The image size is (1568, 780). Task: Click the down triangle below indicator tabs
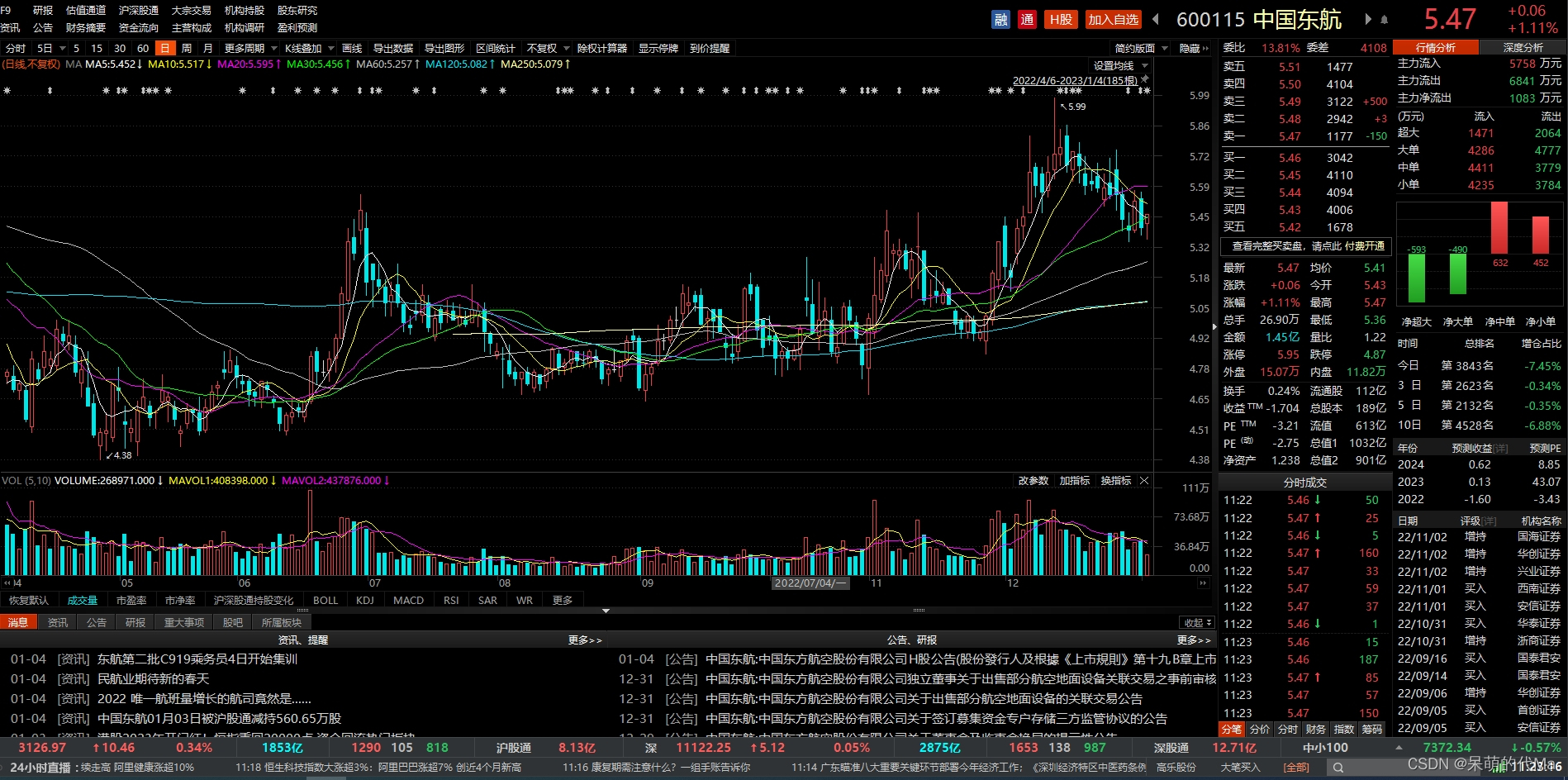click(x=606, y=611)
